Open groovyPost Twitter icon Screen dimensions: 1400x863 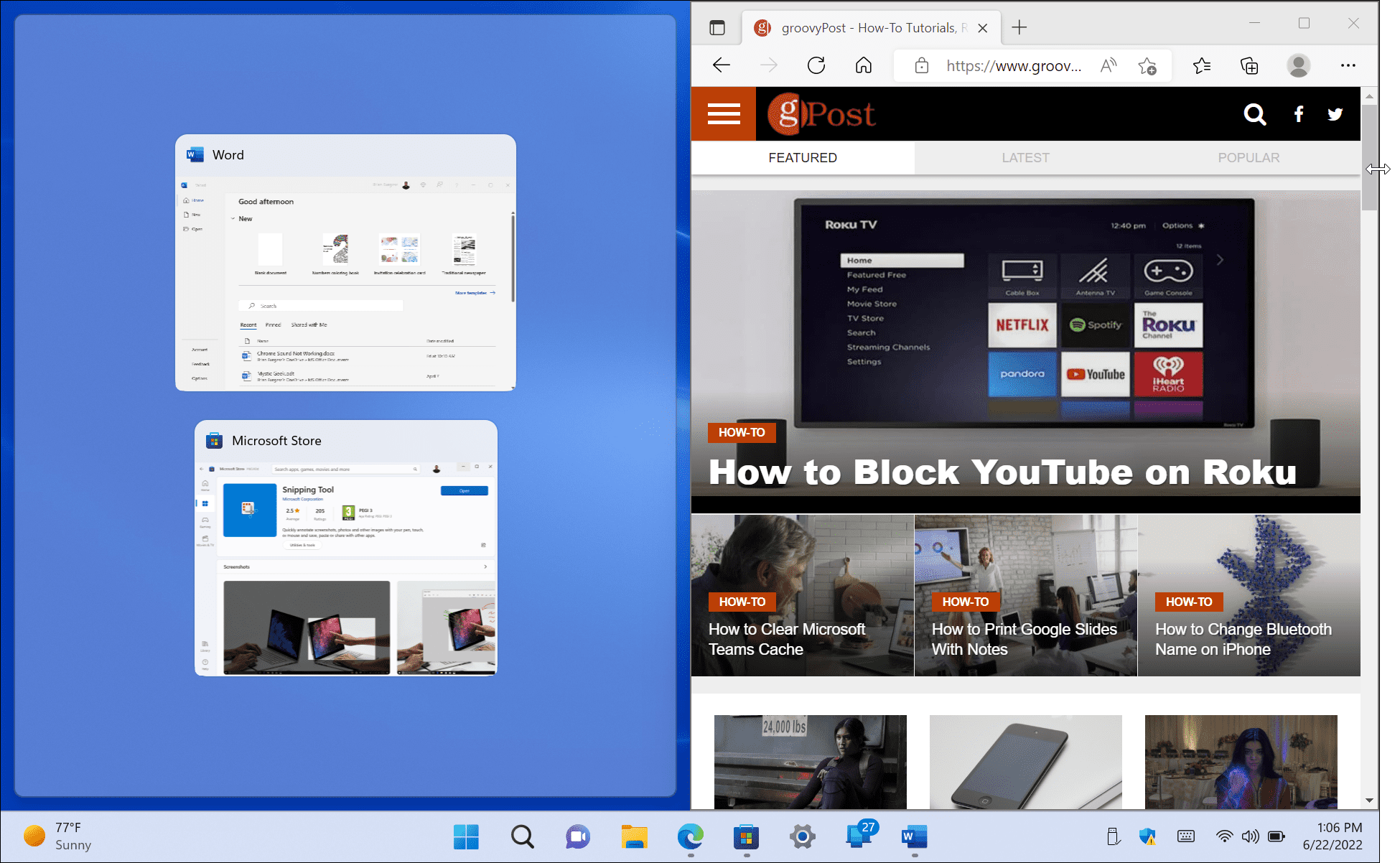pyautogui.click(x=1335, y=114)
